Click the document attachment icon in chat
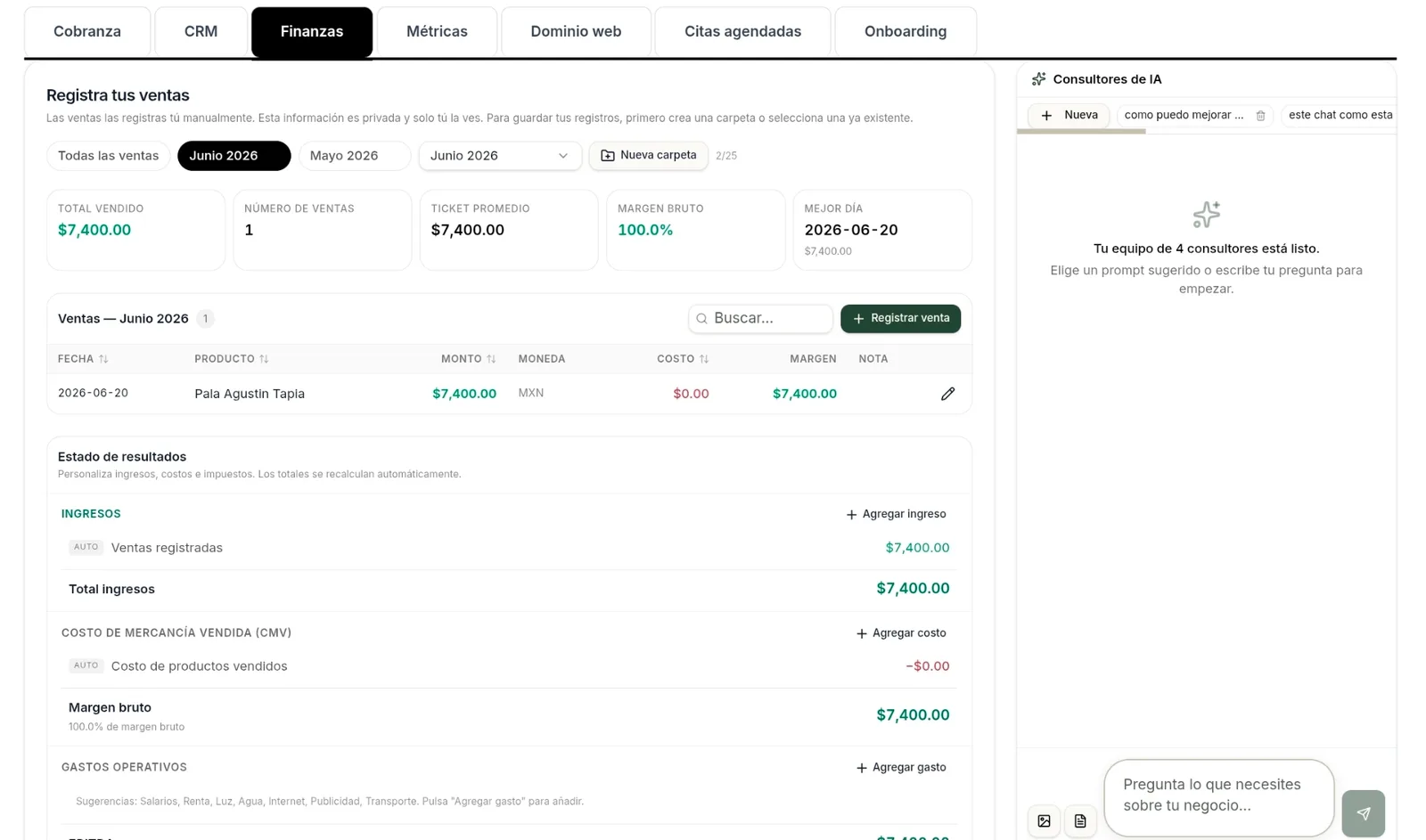The image size is (1426, 840). [x=1080, y=820]
